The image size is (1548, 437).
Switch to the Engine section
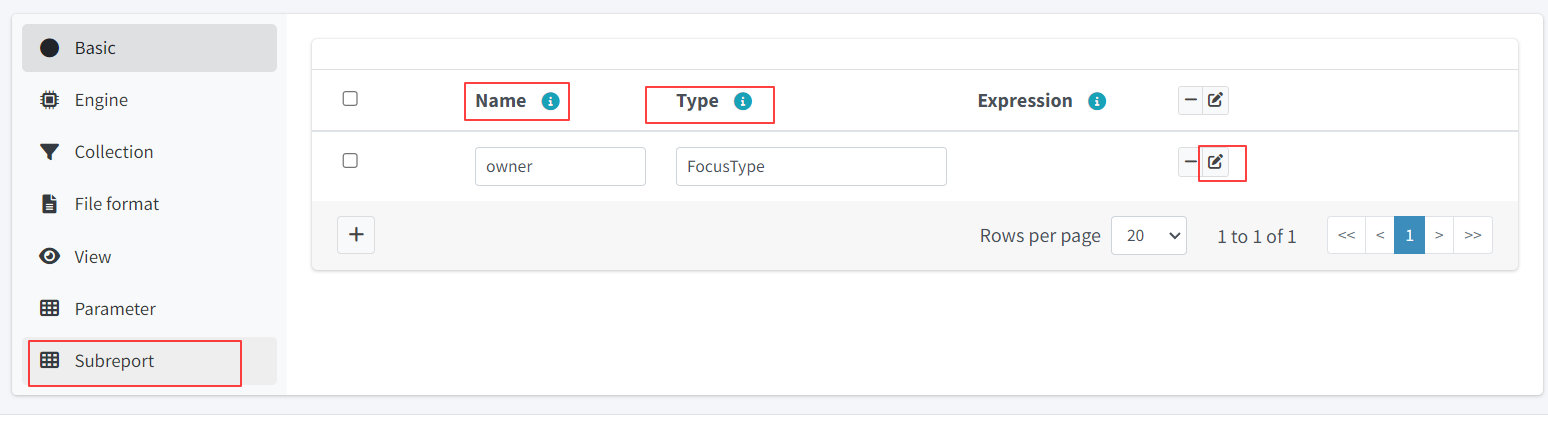point(149,100)
